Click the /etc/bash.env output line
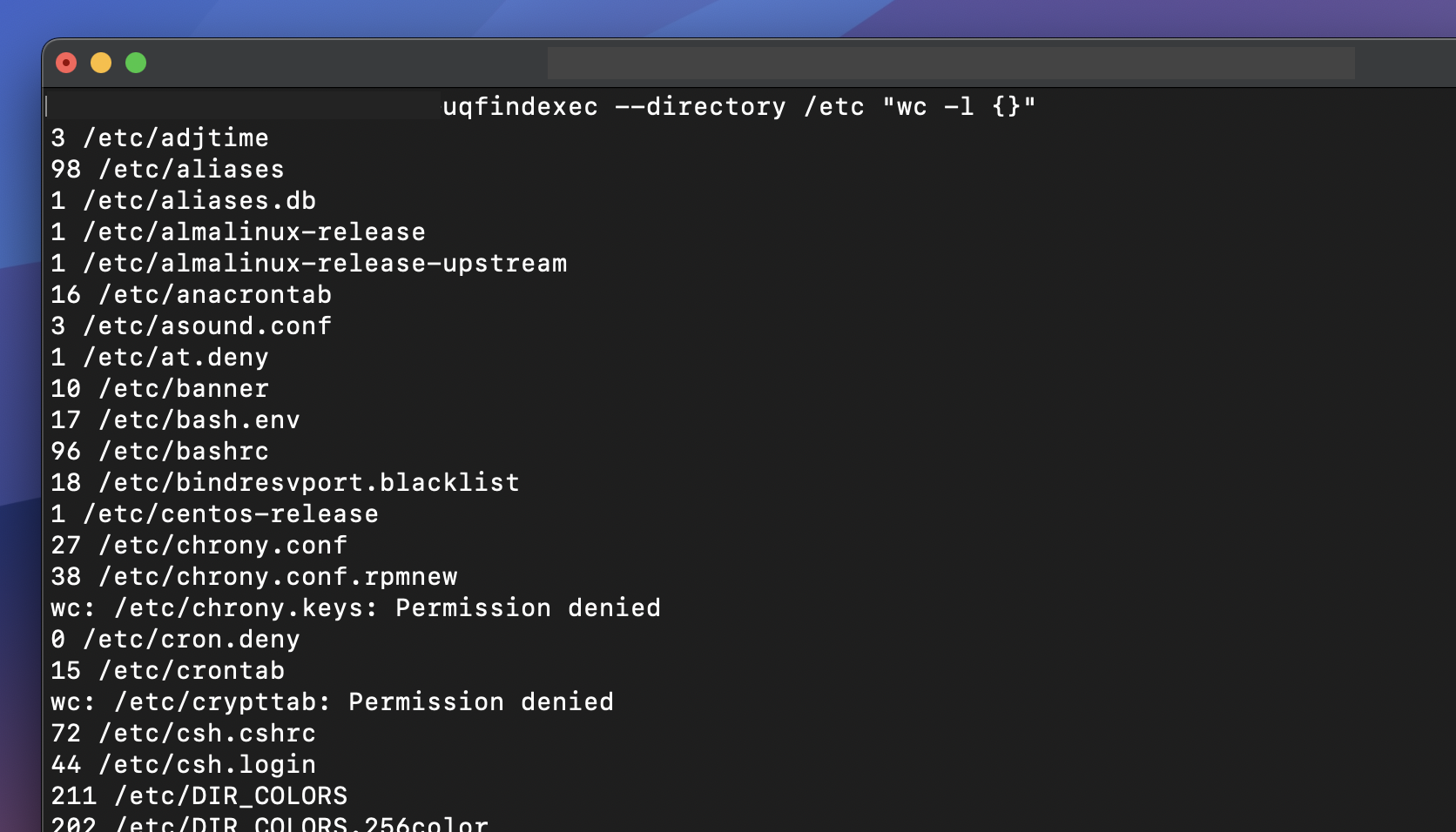1456x832 pixels. click(175, 420)
